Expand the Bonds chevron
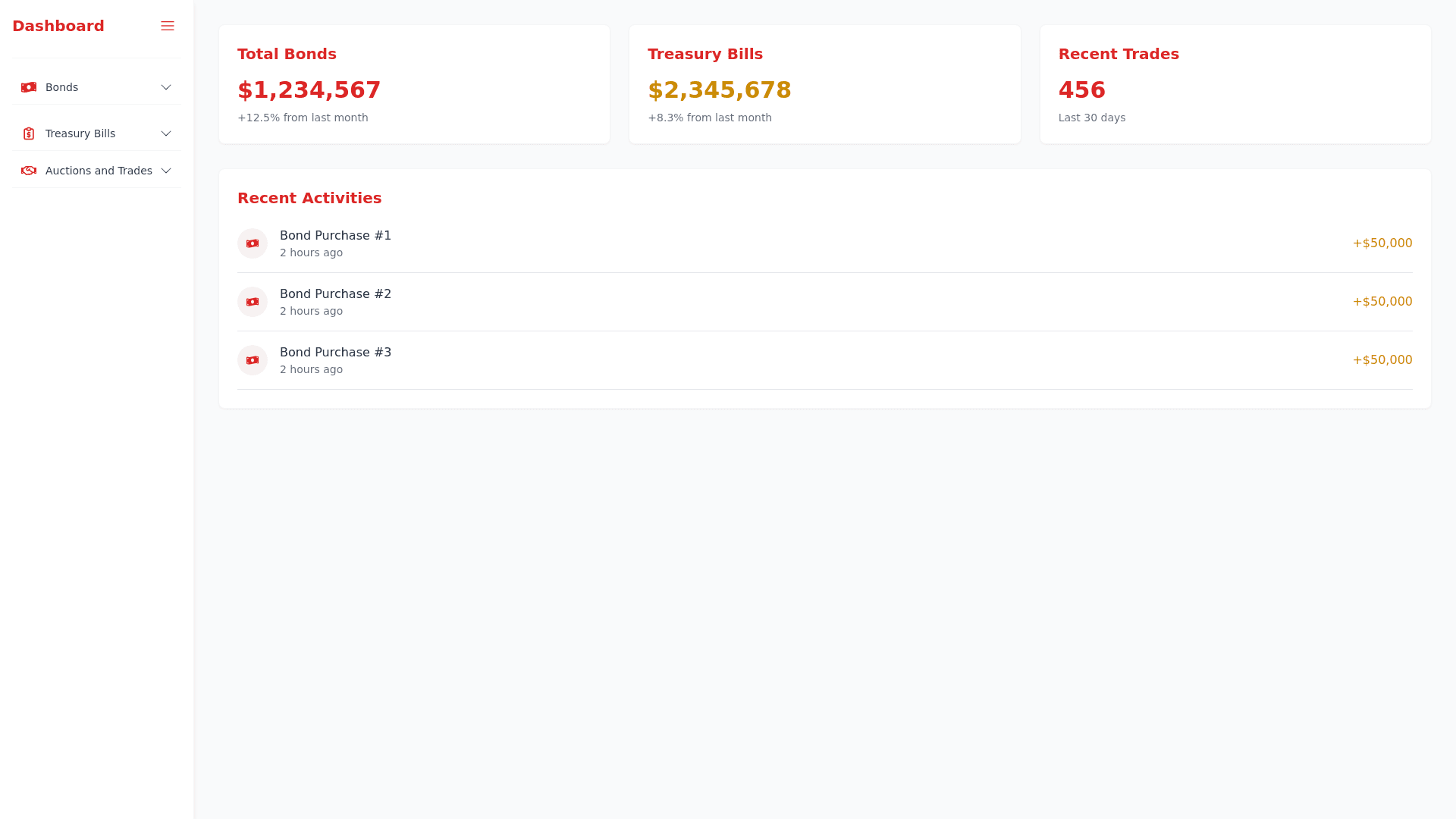 (166, 87)
